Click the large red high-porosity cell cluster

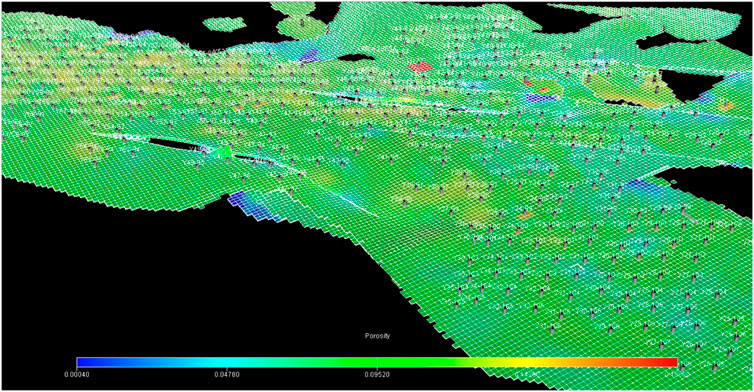[x=420, y=67]
